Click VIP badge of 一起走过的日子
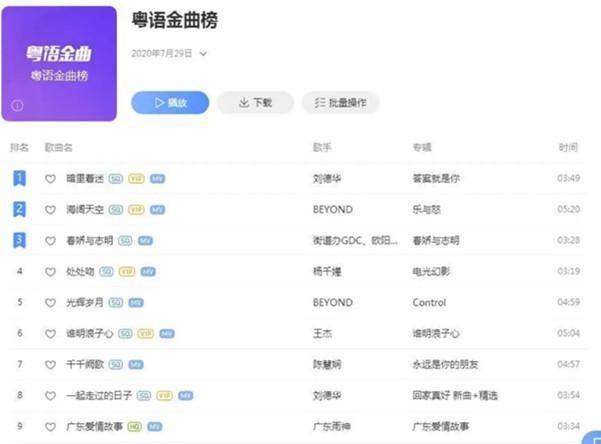Viewport: 601px width, 444px height. (164, 396)
